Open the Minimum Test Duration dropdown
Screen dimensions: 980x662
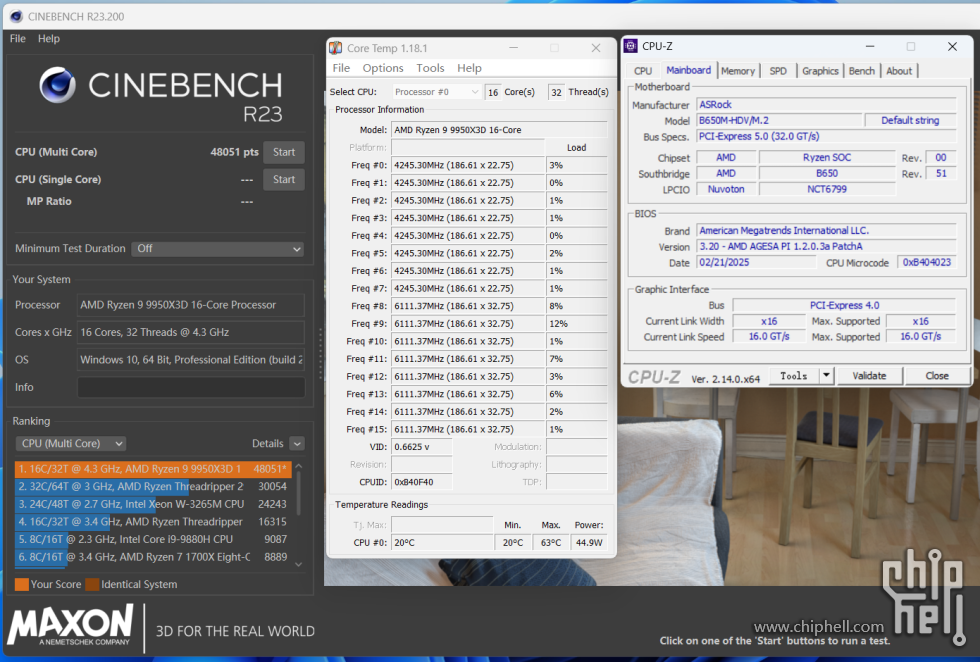[x=218, y=249]
